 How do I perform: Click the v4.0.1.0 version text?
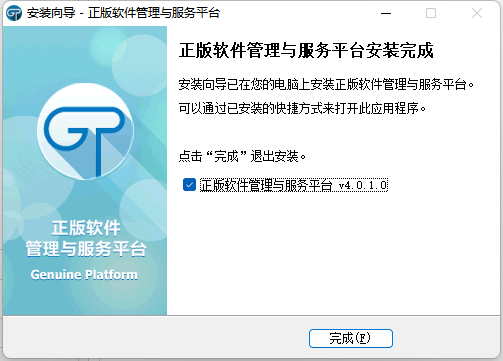[363, 185]
